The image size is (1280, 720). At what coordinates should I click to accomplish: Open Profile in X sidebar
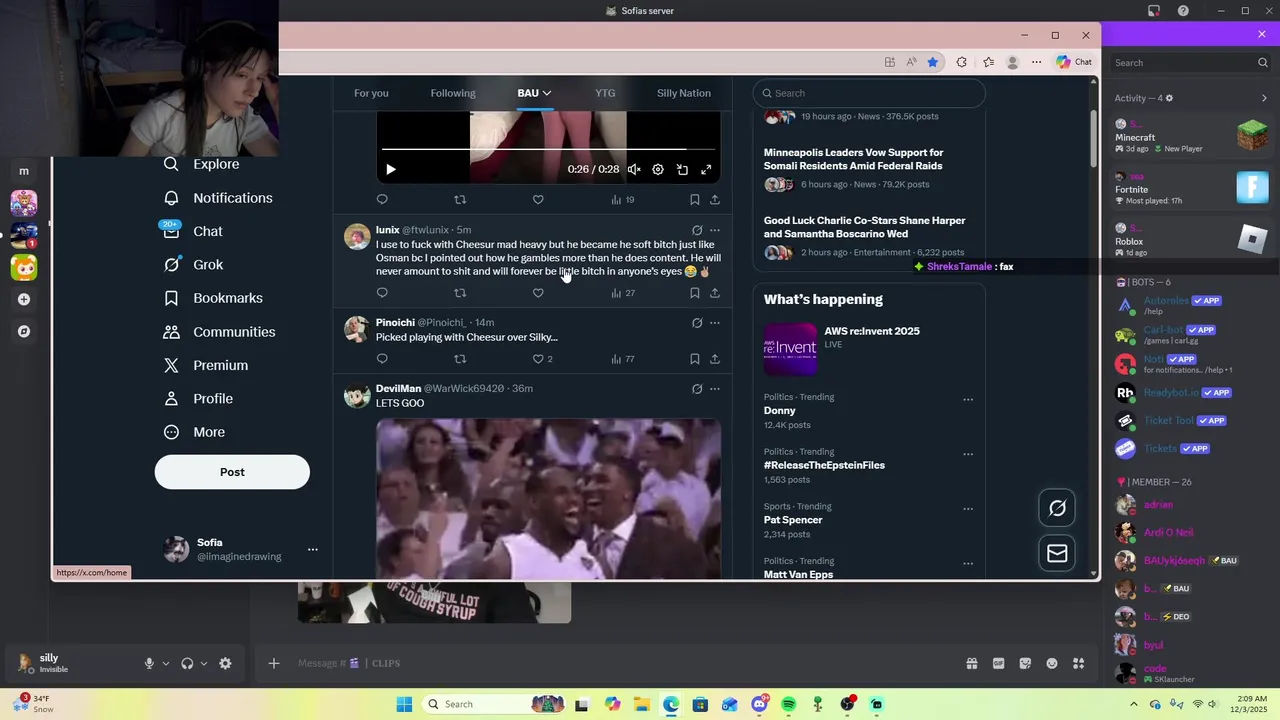[198, 399]
